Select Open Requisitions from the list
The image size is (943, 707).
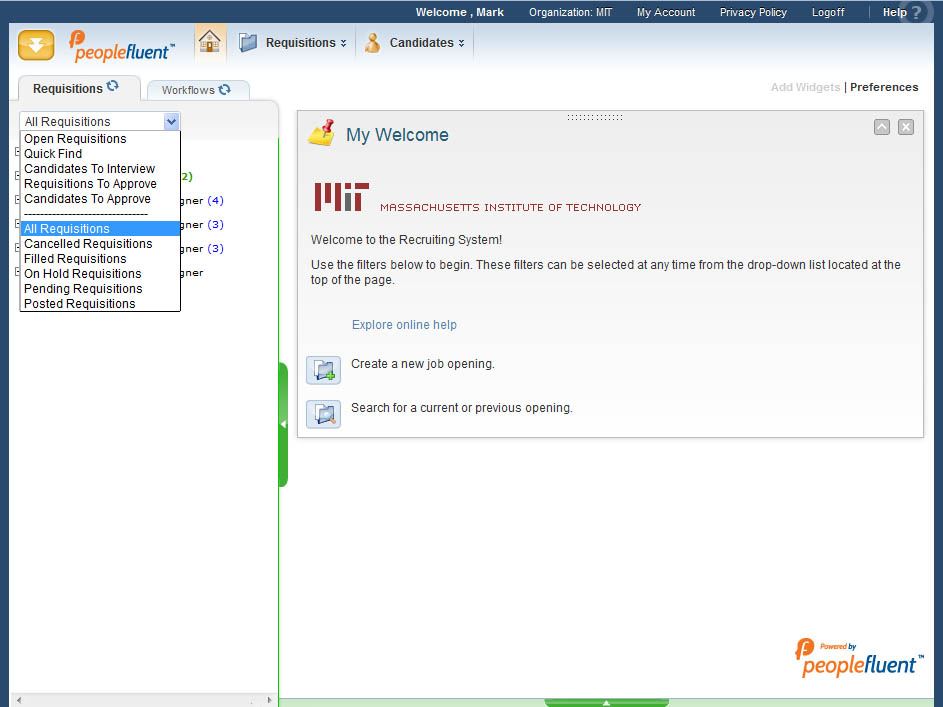point(75,139)
